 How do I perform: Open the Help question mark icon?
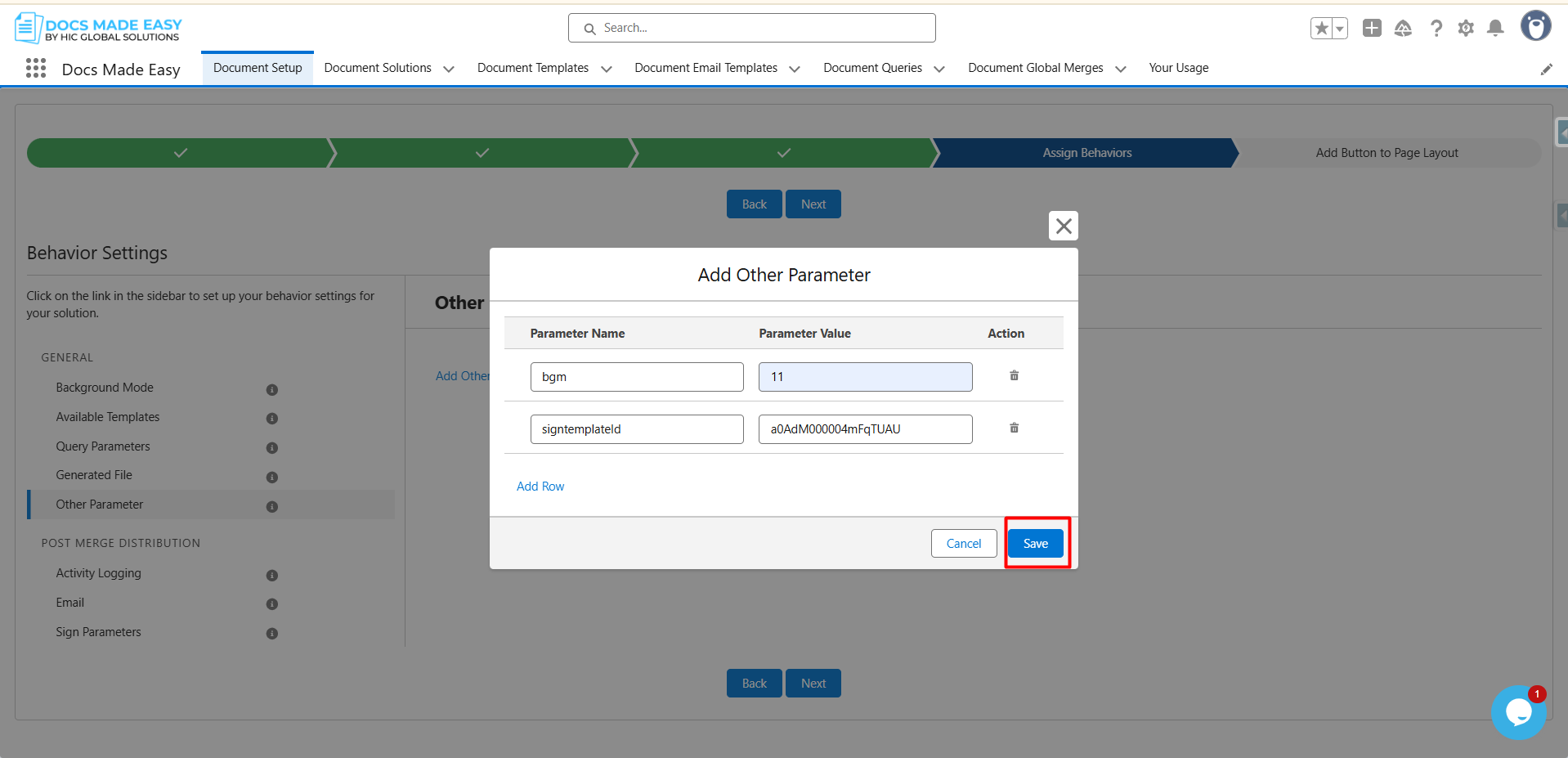(x=1436, y=29)
